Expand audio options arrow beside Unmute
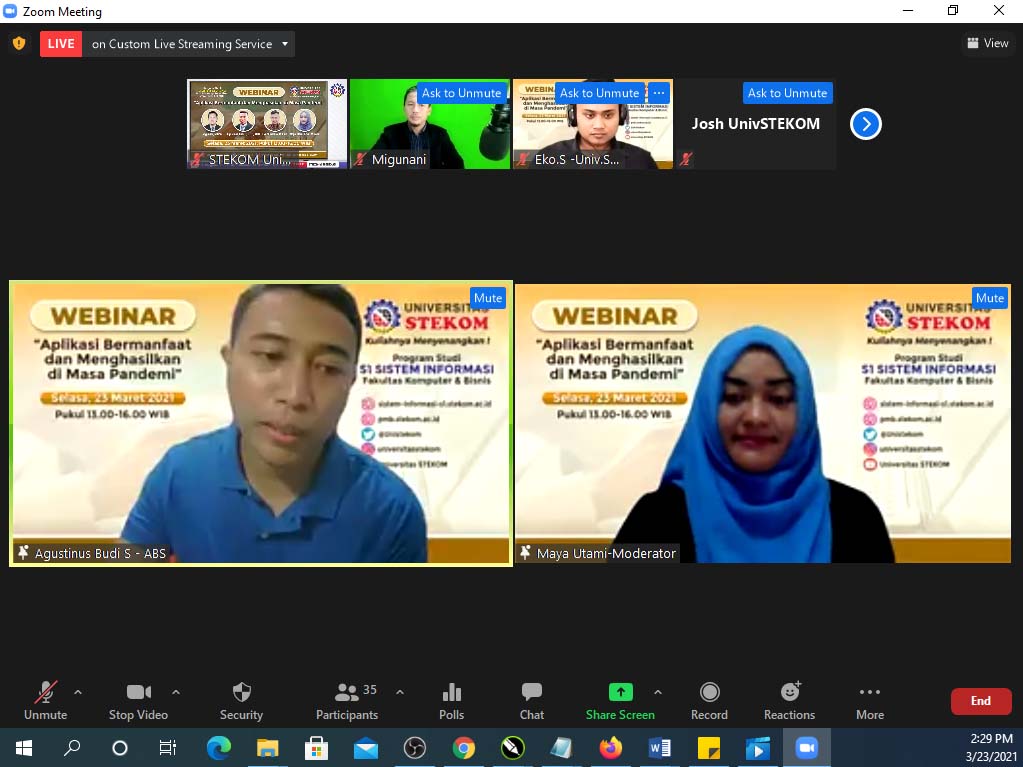Image resolution: width=1023 pixels, height=767 pixels. pyautogui.click(x=78, y=692)
